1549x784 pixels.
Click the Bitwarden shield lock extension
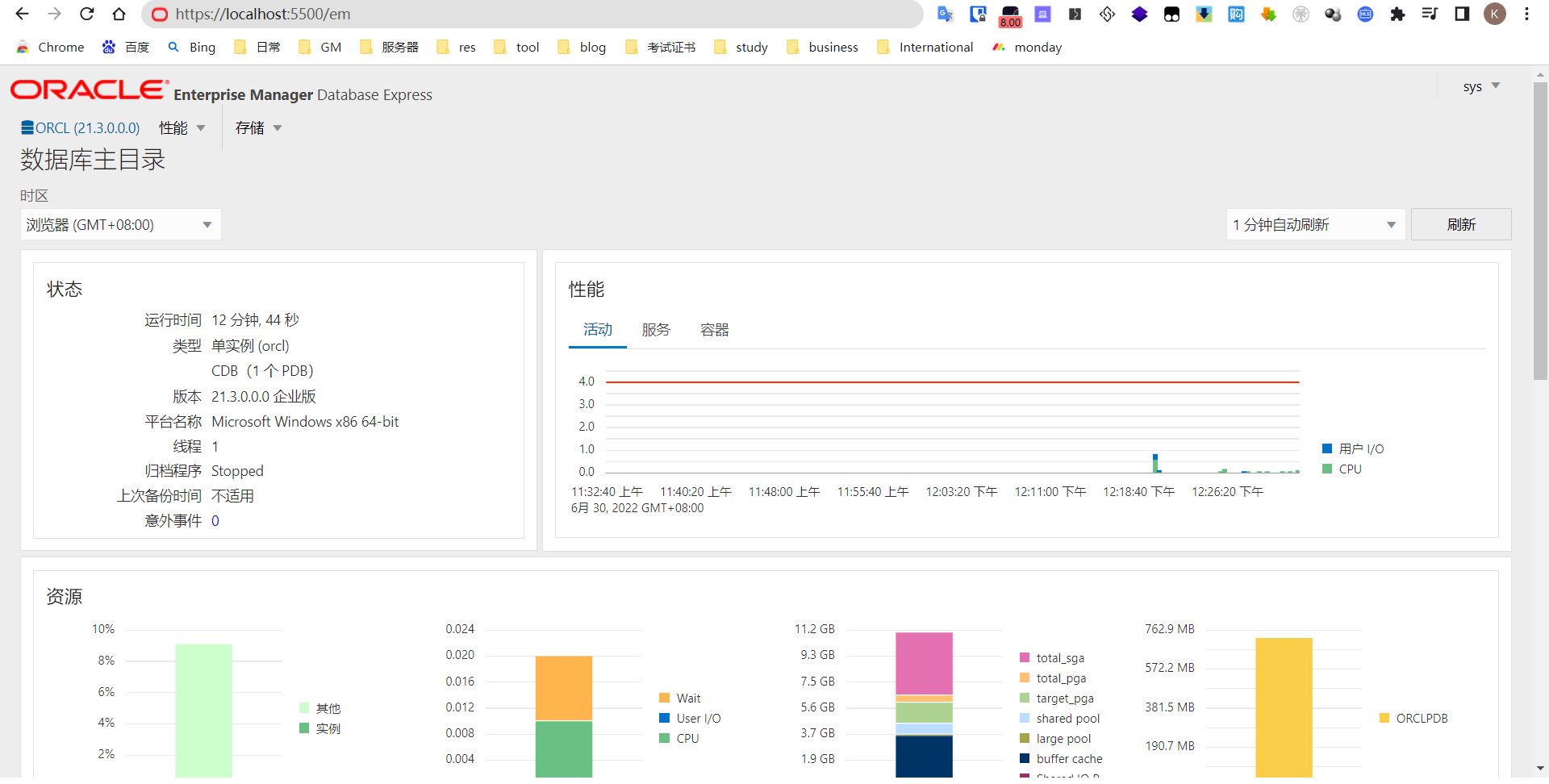pos(978,14)
